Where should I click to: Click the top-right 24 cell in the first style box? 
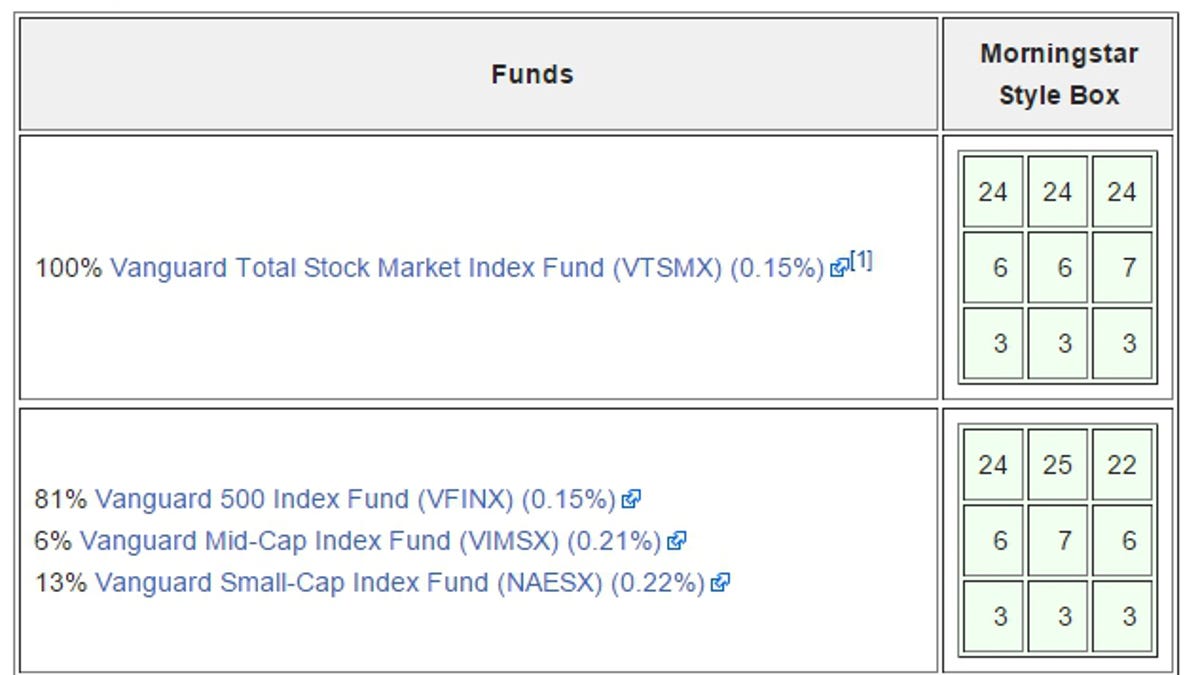pyautogui.click(x=1122, y=191)
